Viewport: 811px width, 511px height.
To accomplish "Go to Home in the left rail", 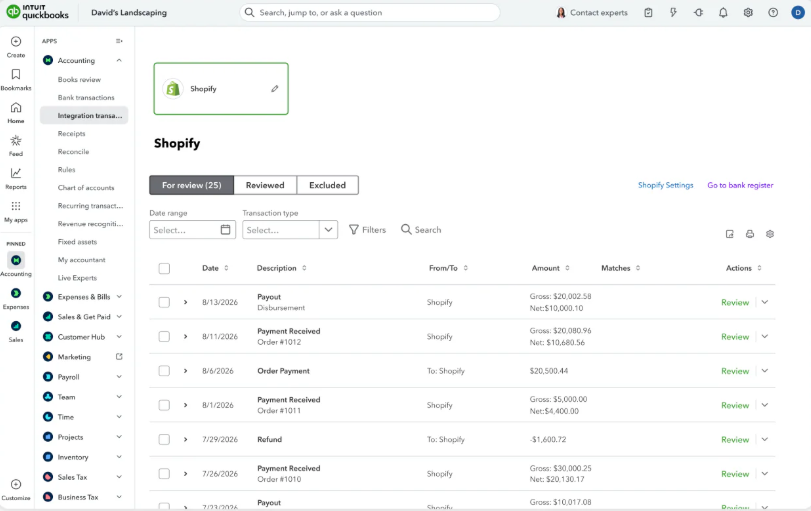I will click(16, 108).
